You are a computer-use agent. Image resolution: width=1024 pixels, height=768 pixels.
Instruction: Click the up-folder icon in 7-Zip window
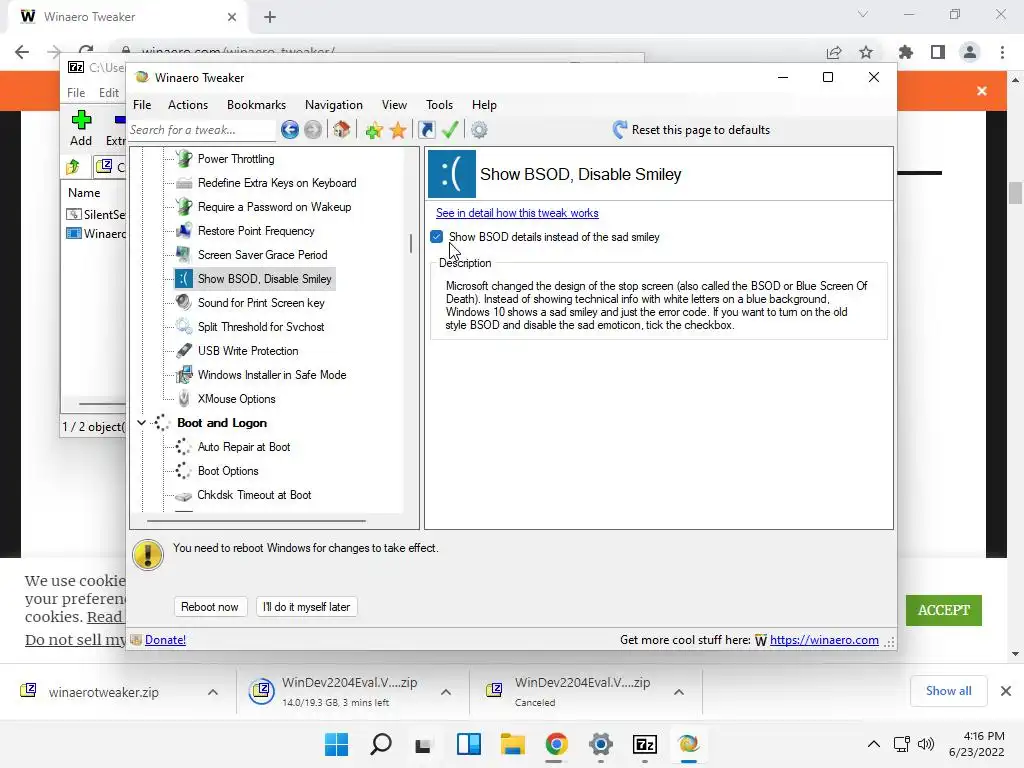73,167
